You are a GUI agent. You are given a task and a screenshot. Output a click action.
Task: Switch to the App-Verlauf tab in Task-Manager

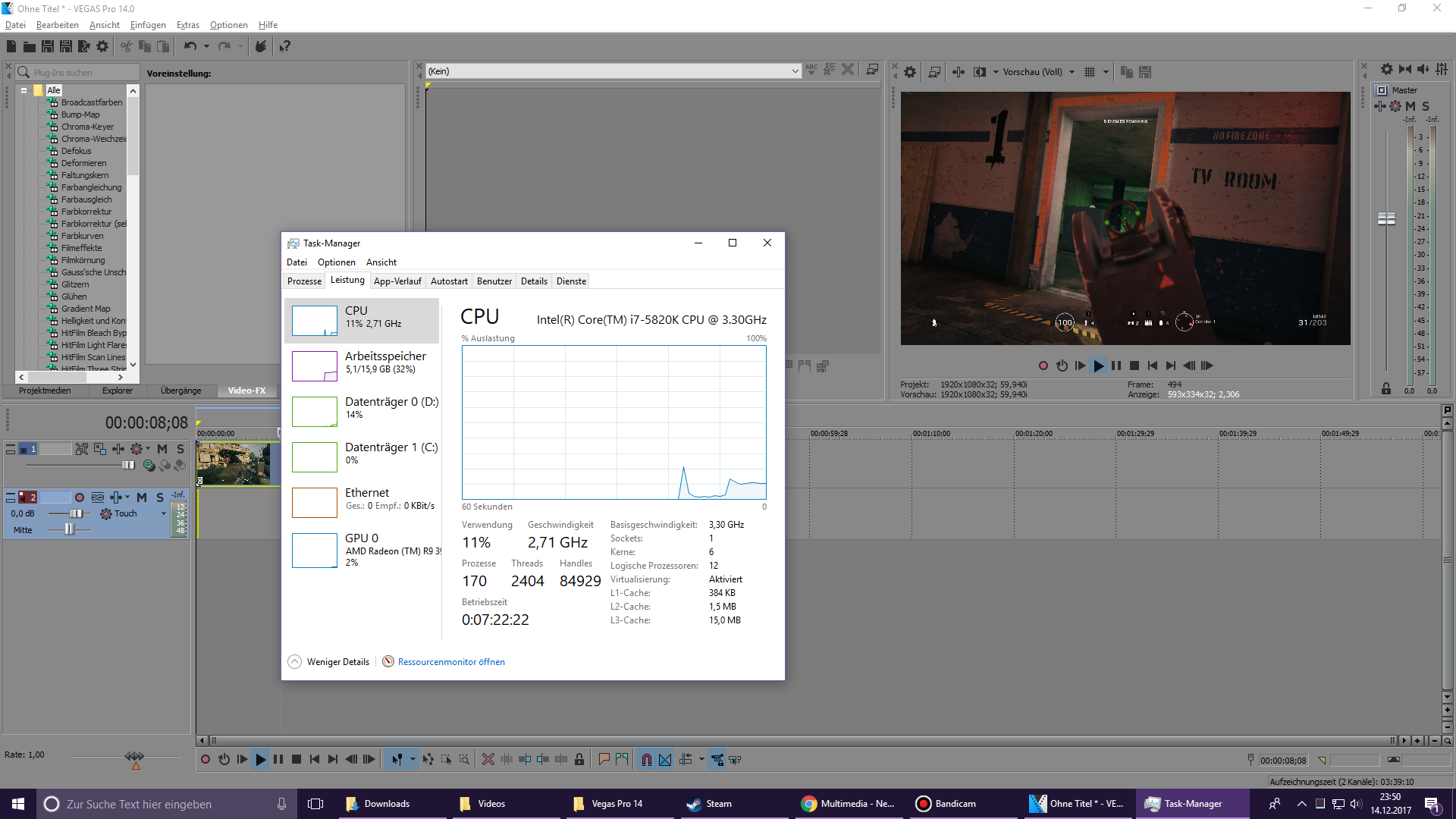pyautogui.click(x=397, y=281)
